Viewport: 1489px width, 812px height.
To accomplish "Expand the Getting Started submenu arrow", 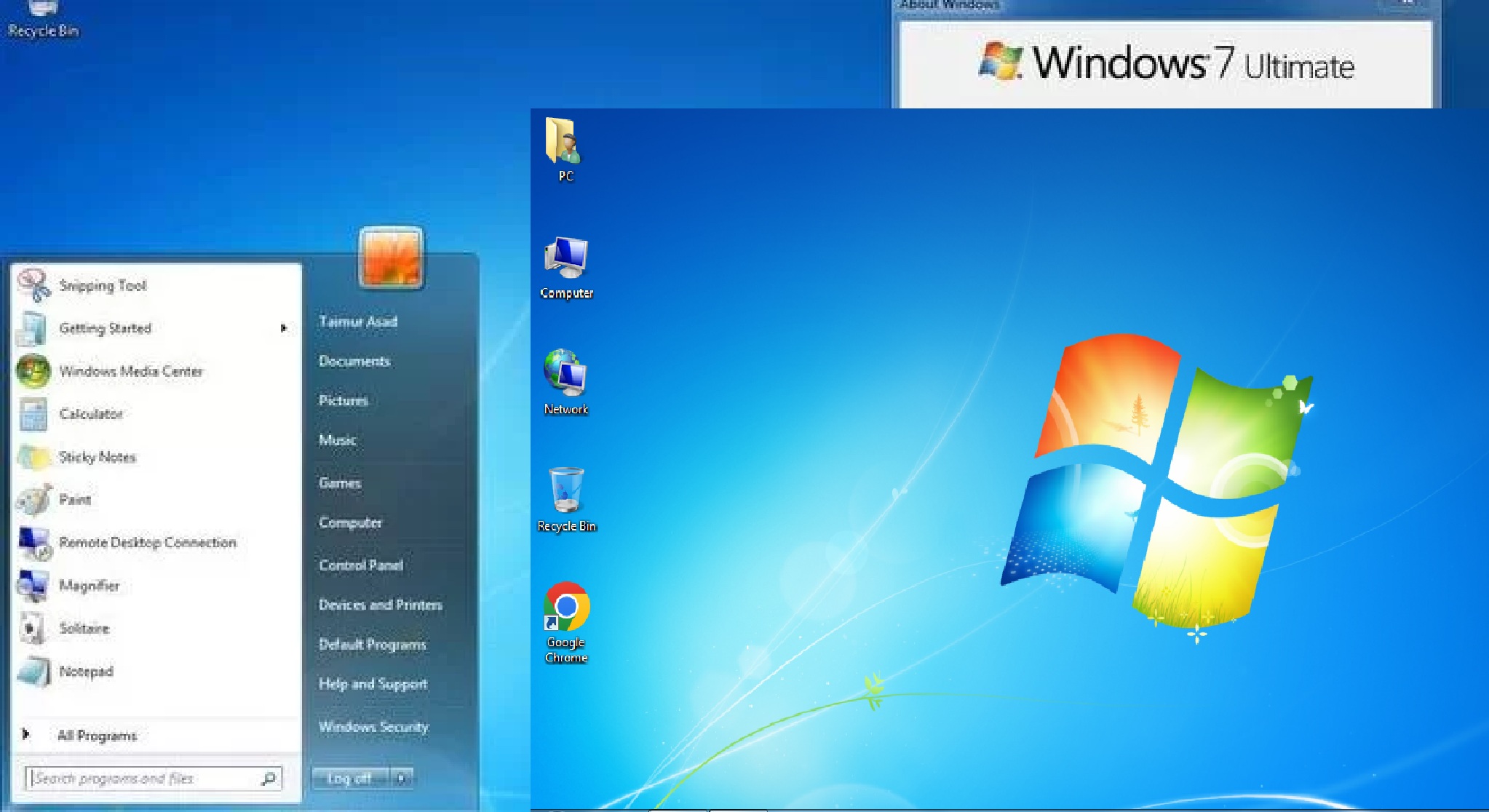I will click(283, 328).
